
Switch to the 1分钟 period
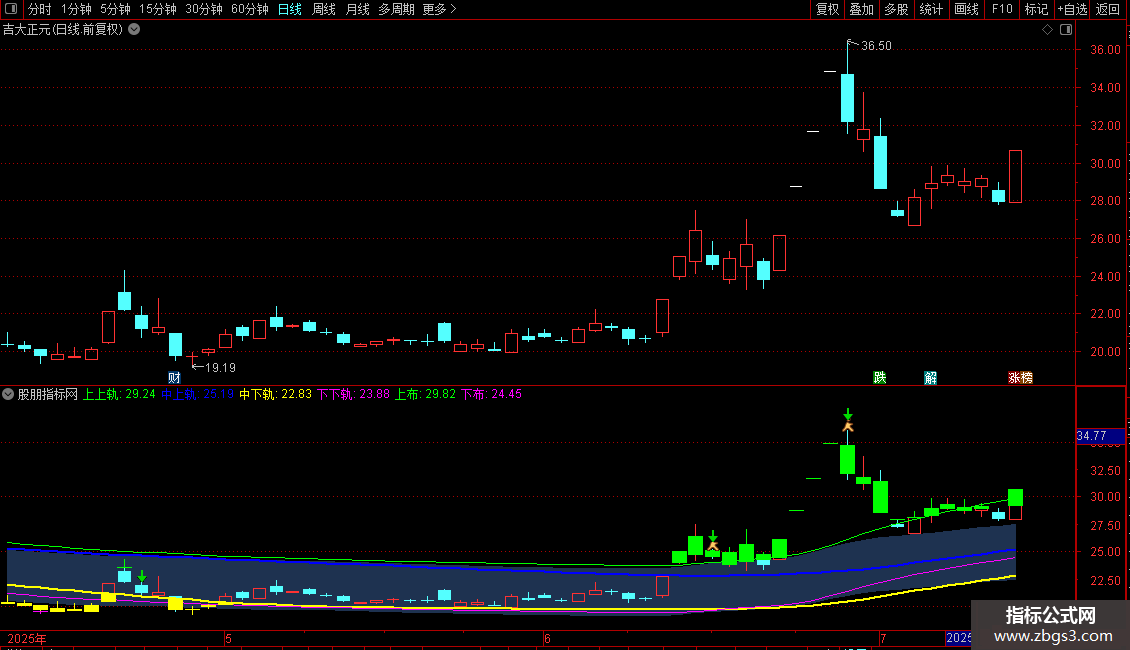pyautogui.click(x=76, y=9)
